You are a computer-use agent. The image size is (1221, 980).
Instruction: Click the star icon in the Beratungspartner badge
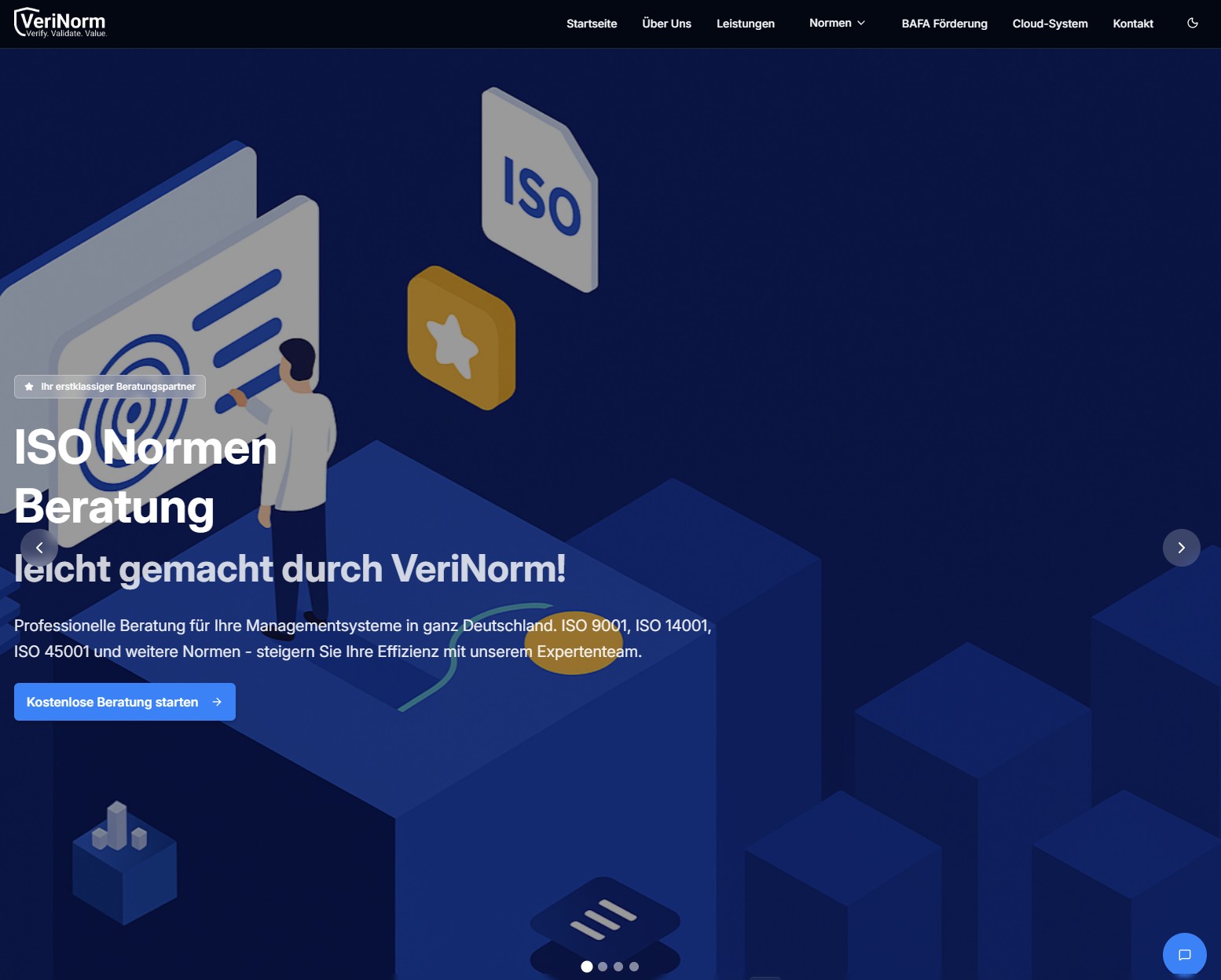28,386
